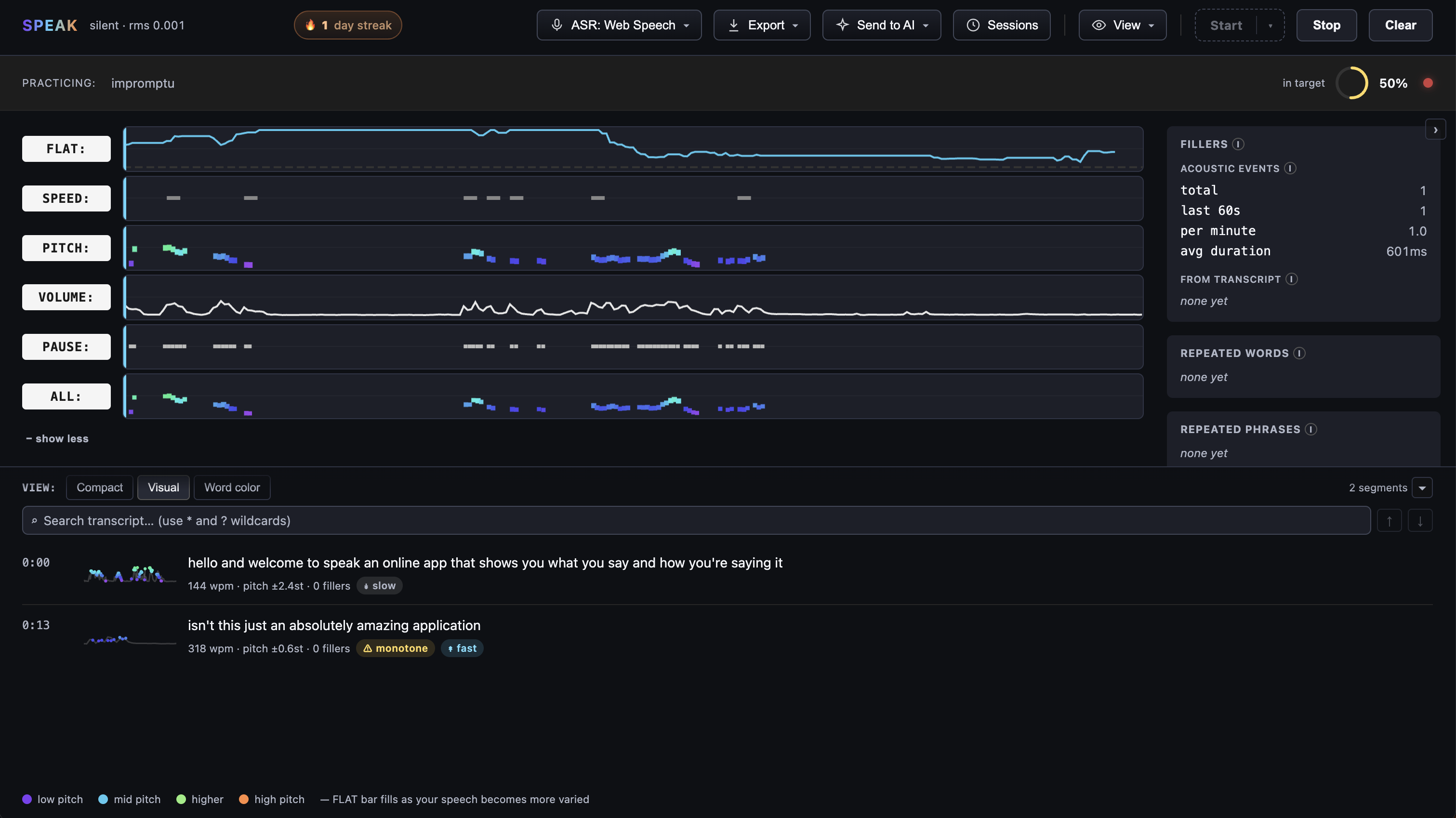Click the sparkle icon on Send to AI

pyautogui.click(x=842, y=25)
